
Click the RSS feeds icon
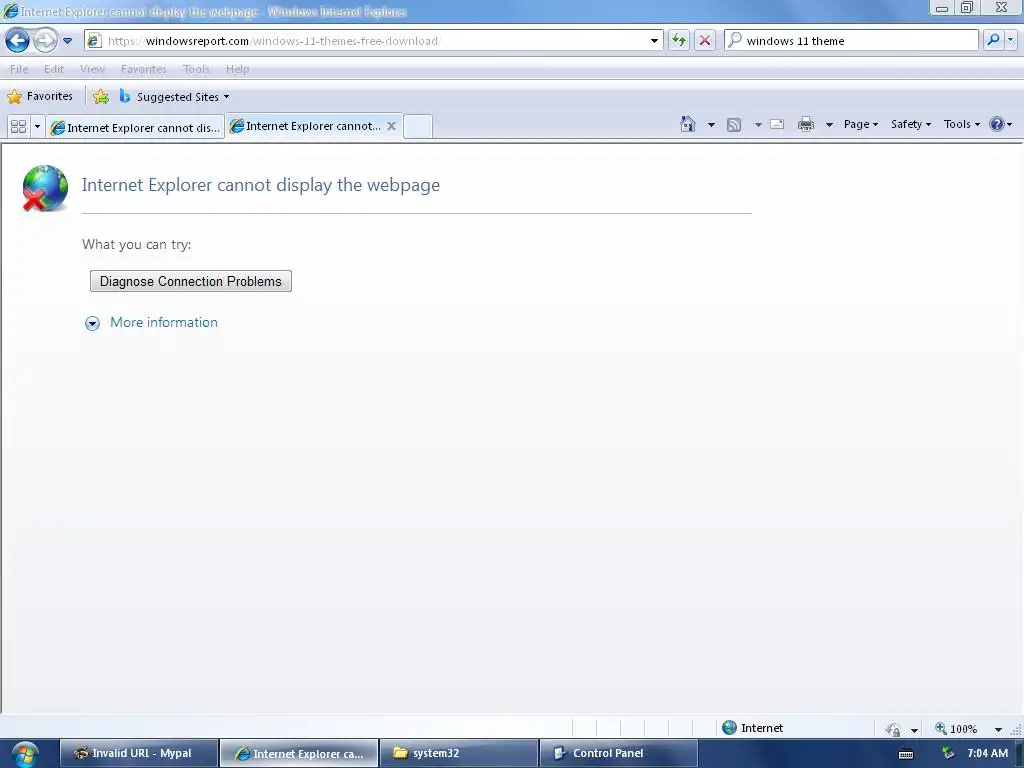pyautogui.click(x=734, y=125)
